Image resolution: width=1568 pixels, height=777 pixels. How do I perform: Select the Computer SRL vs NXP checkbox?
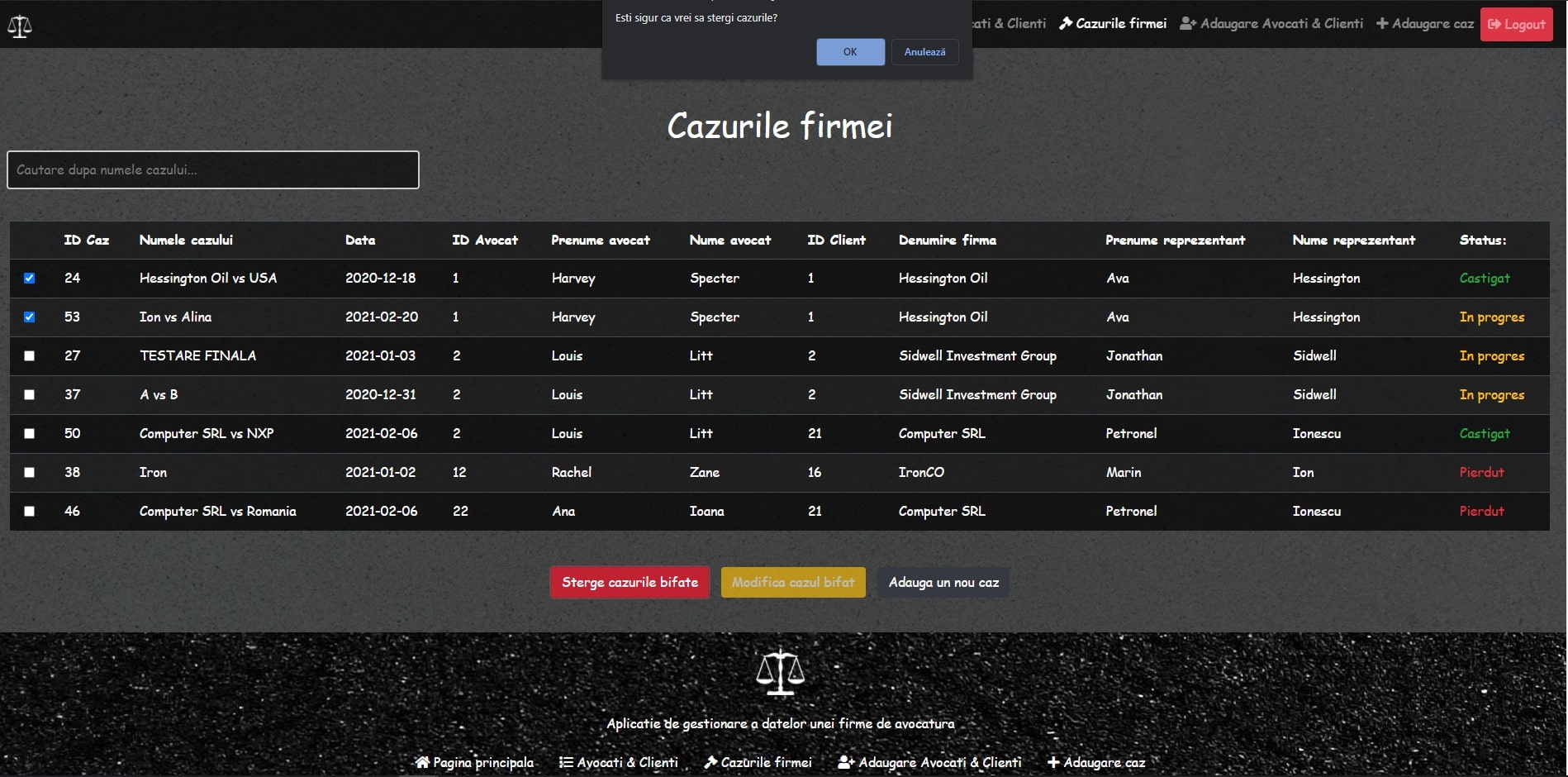30,434
